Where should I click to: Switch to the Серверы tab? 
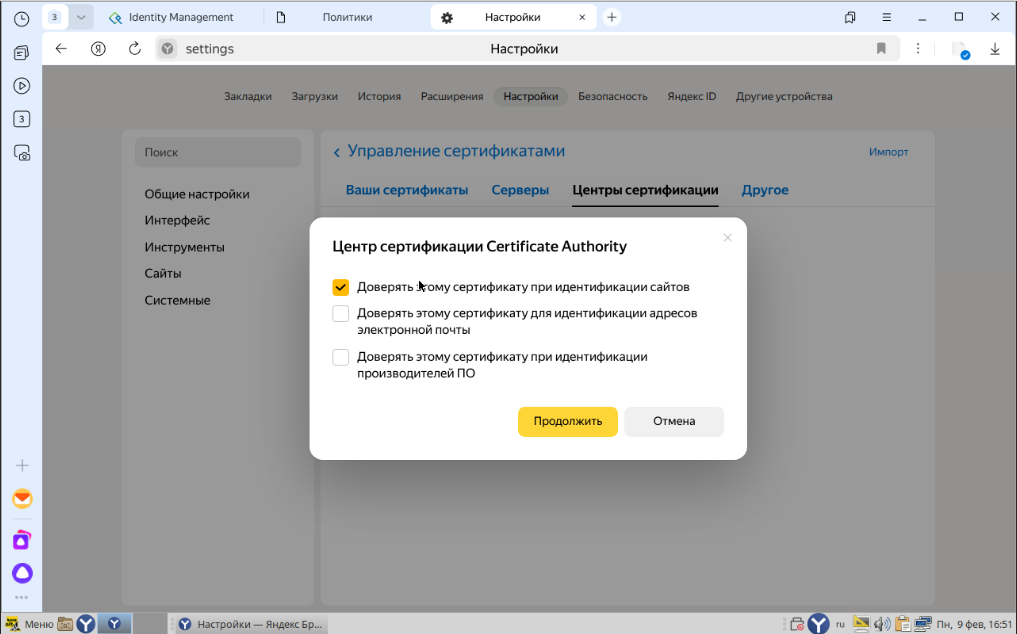tap(520, 189)
